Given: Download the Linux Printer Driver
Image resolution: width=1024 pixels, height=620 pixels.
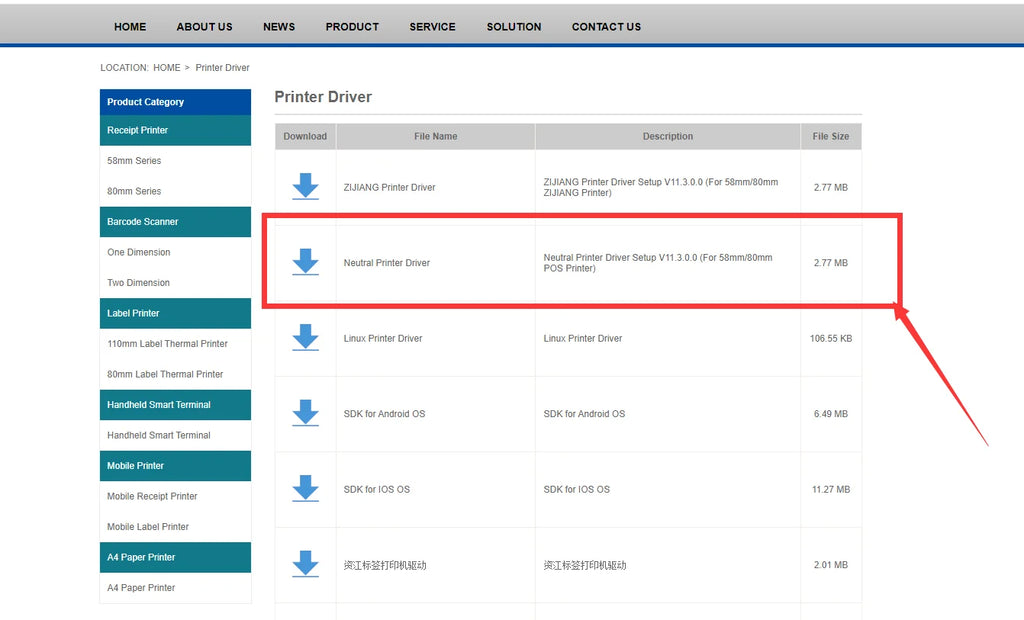Looking at the screenshot, I should pyautogui.click(x=305, y=338).
